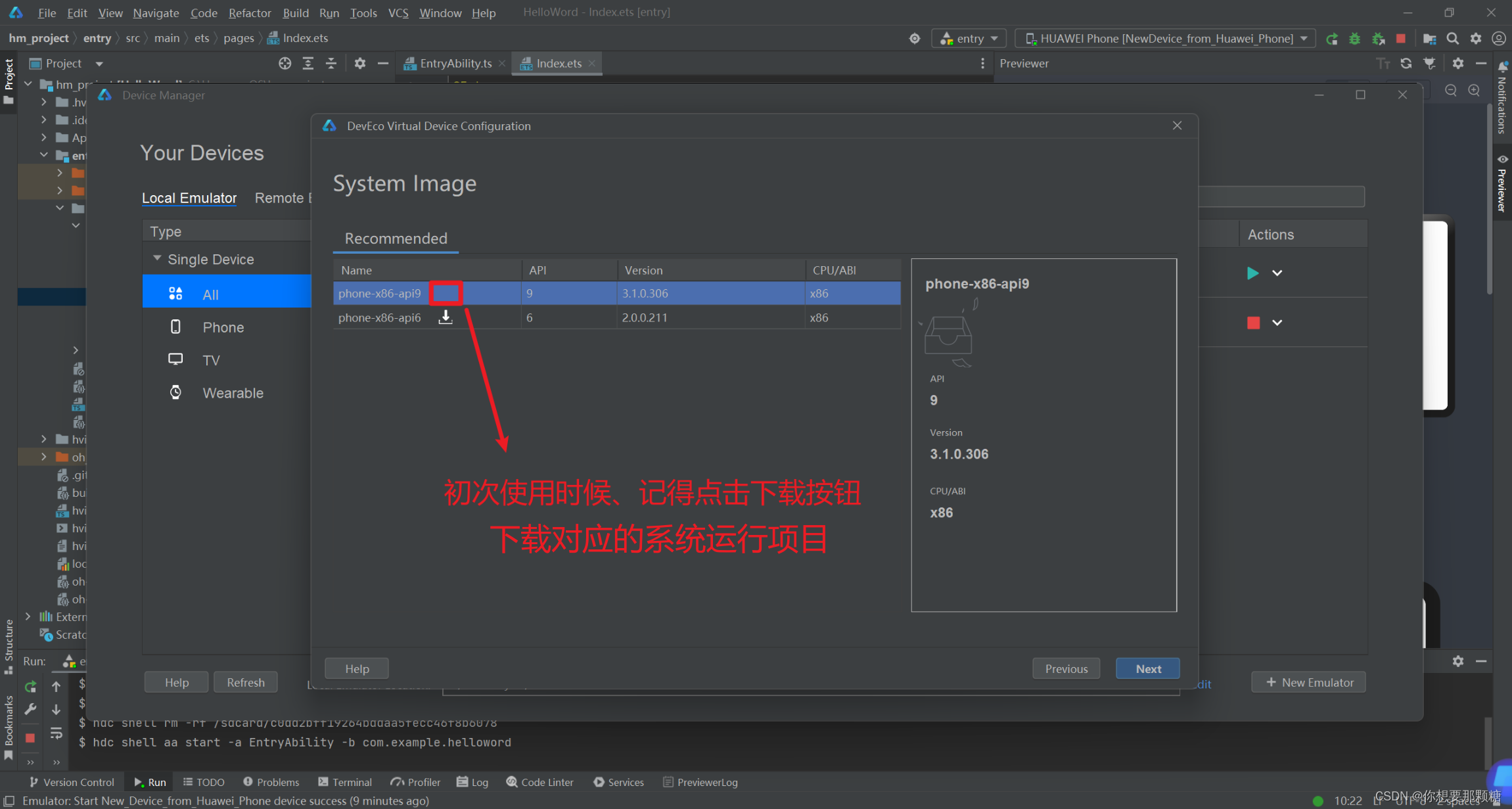Collapse the Single Device group
The height and width of the screenshot is (809, 1512).
coord(157,259)
